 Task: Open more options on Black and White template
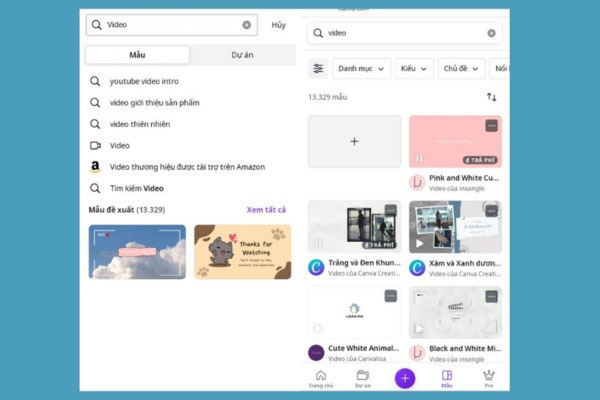click(x=491, y=296)
